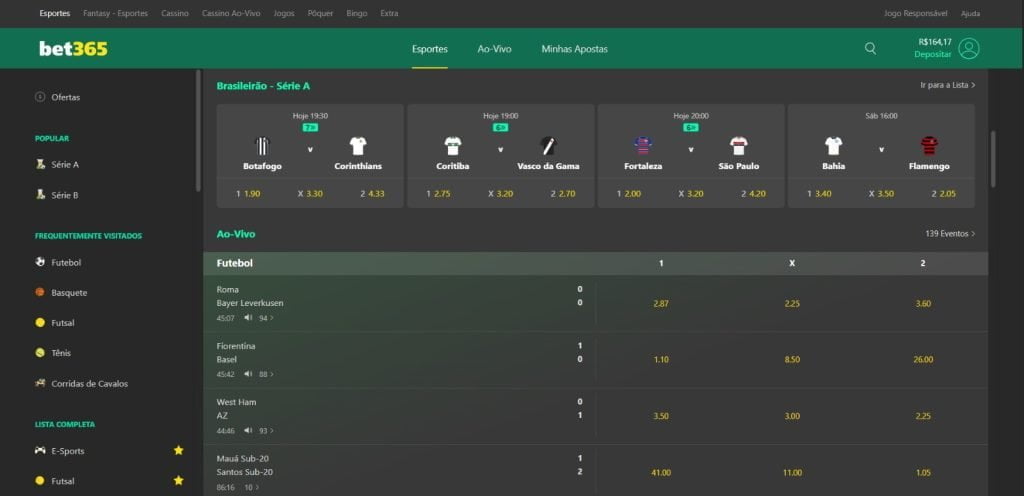Select the Basquete basketball icon
The height and width of the screenshot is (496, 1024).
(x=40, y=293)
